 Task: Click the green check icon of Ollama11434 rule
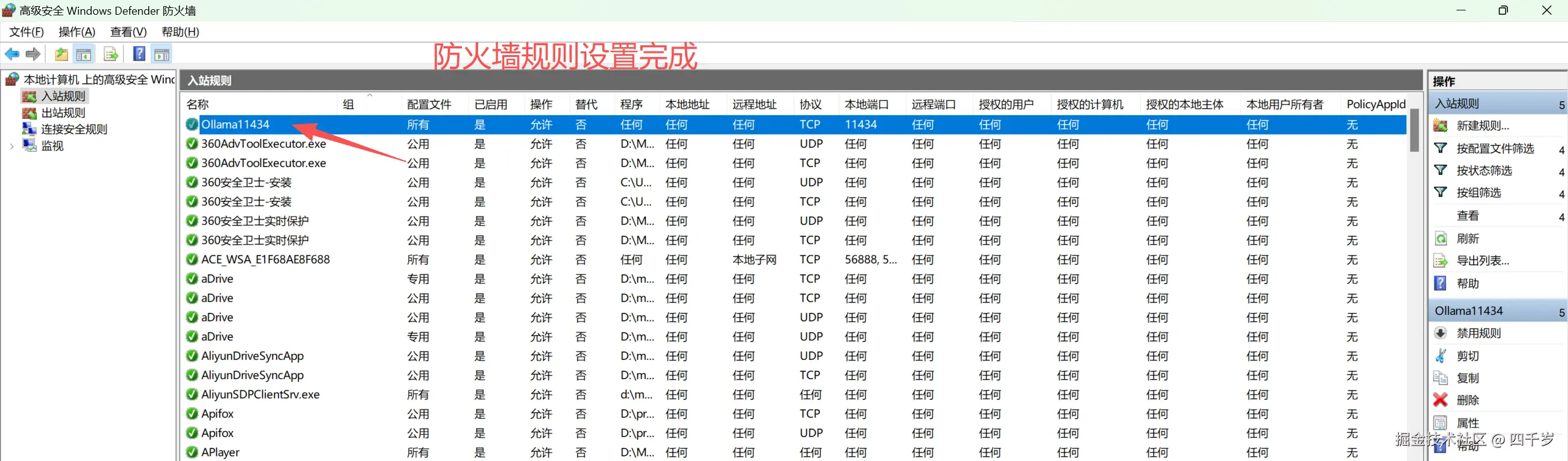coord(192,124)
